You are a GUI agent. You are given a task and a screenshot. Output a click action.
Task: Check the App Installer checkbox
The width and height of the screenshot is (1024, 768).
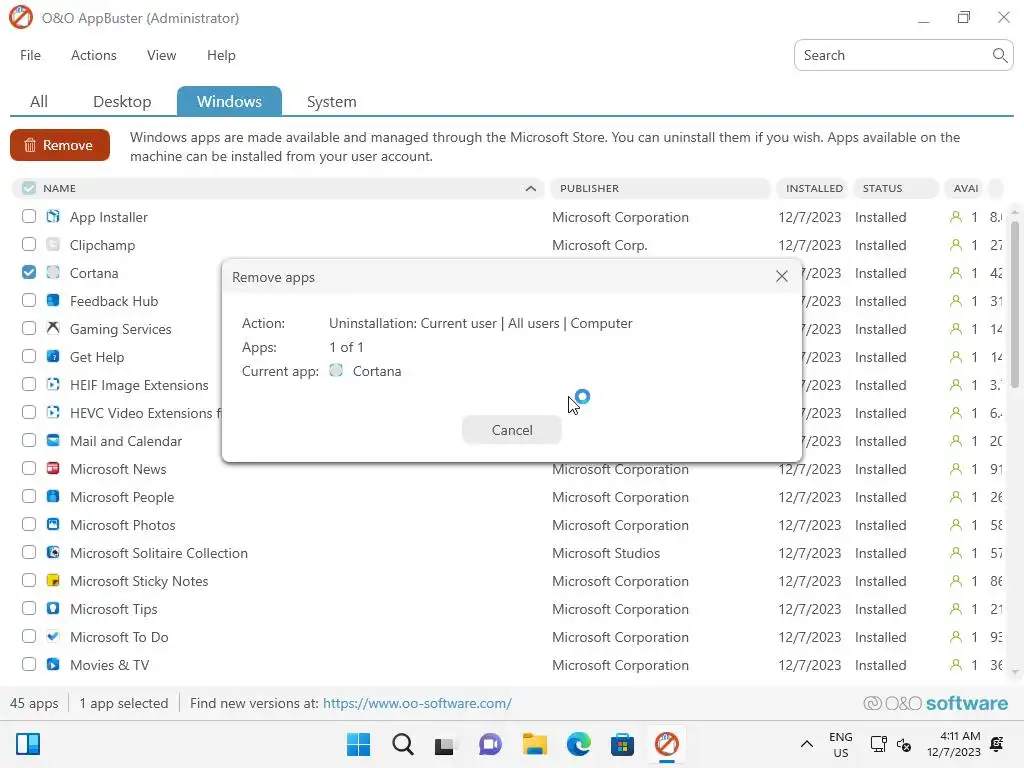tap(29, 216)
